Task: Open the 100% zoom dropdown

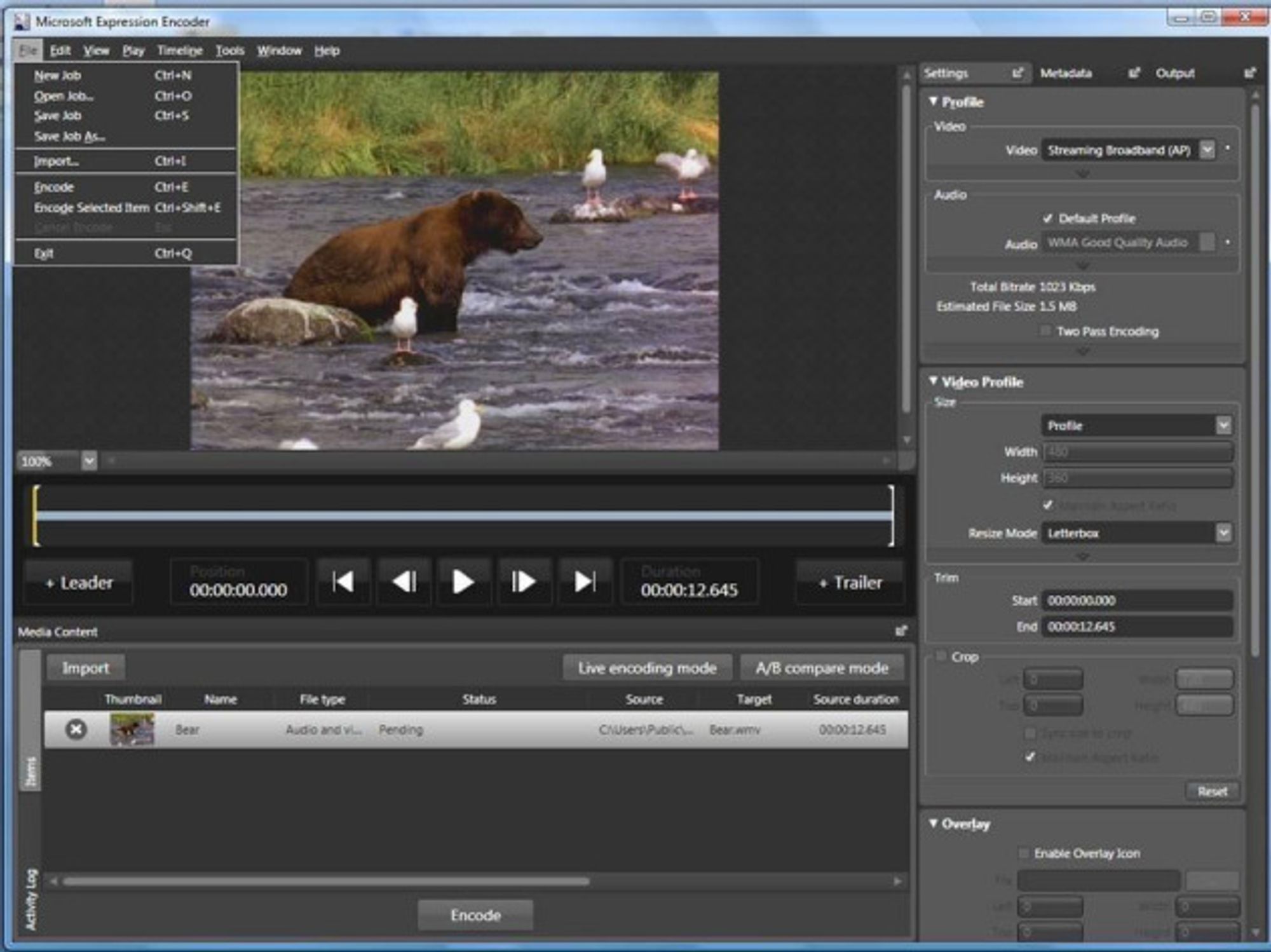Action: (x=89, y=461)
